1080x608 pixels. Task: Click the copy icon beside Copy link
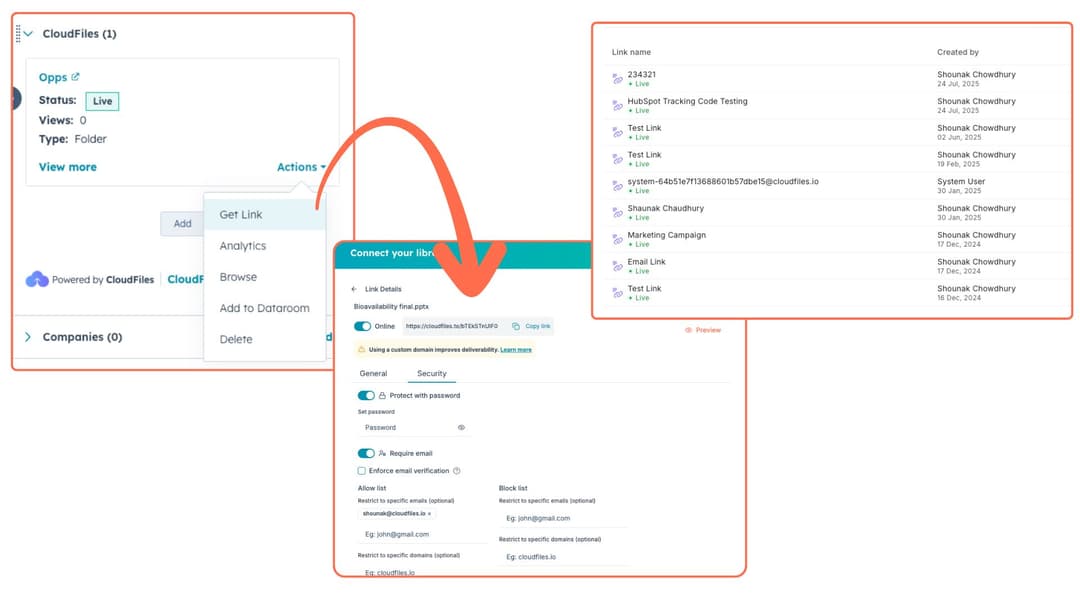[516, 326]
